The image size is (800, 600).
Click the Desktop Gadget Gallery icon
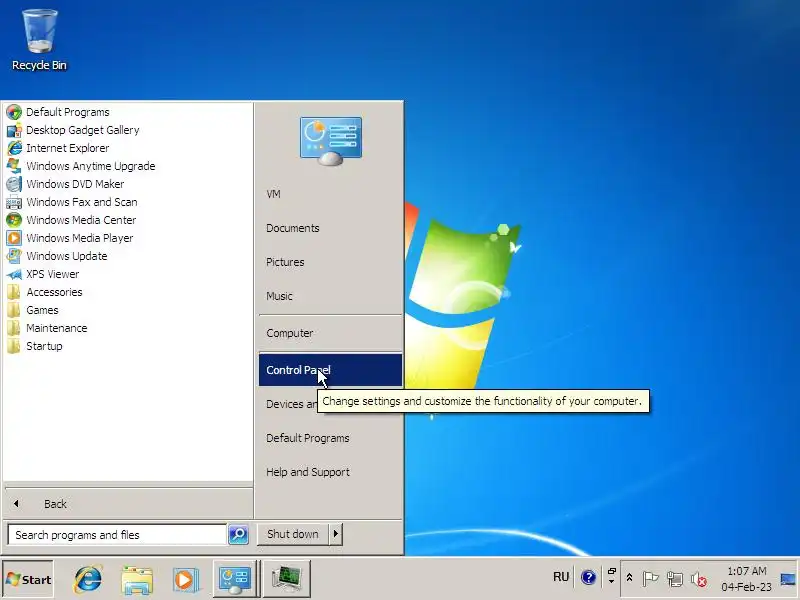[x=14, y=130]
